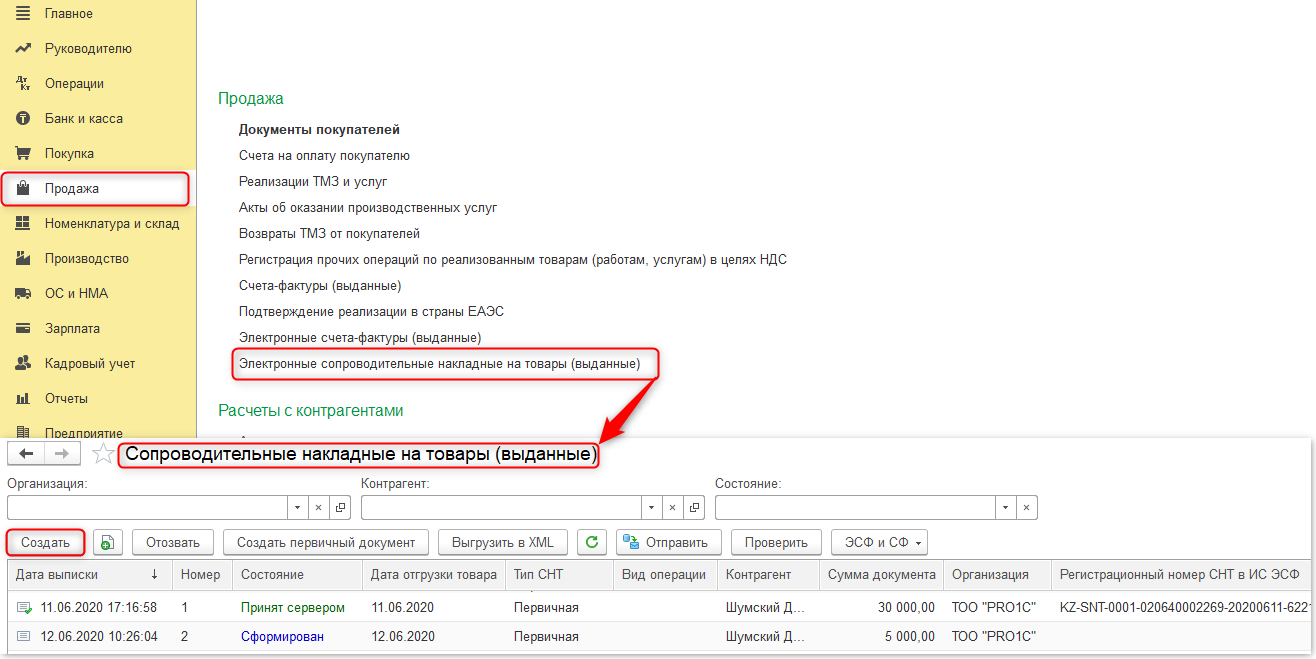
Task: Open Регистрация прочих операций в целях НДС
Action: [x=513, y=260]
